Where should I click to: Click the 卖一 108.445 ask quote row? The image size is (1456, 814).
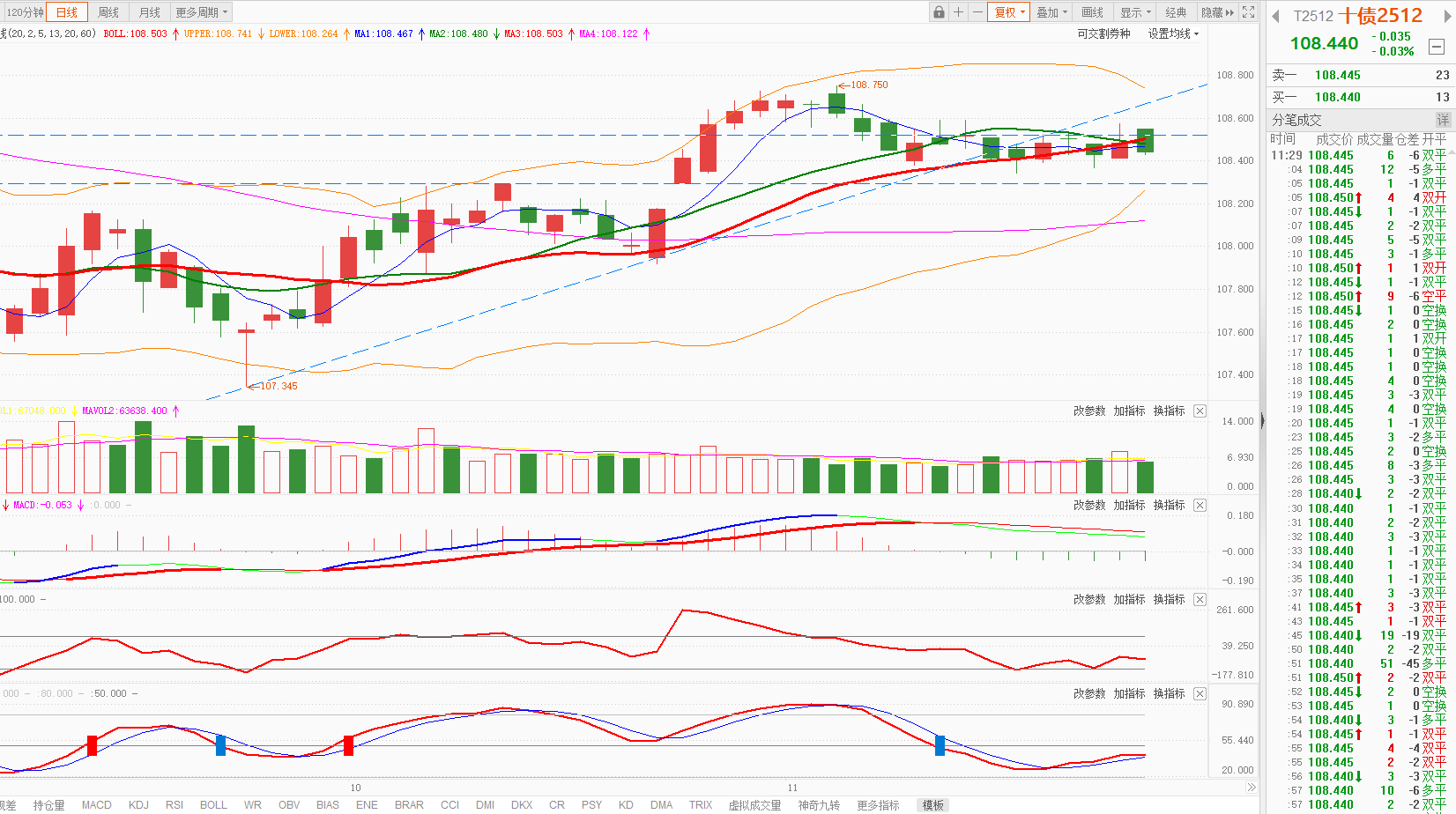point(1360,76)
